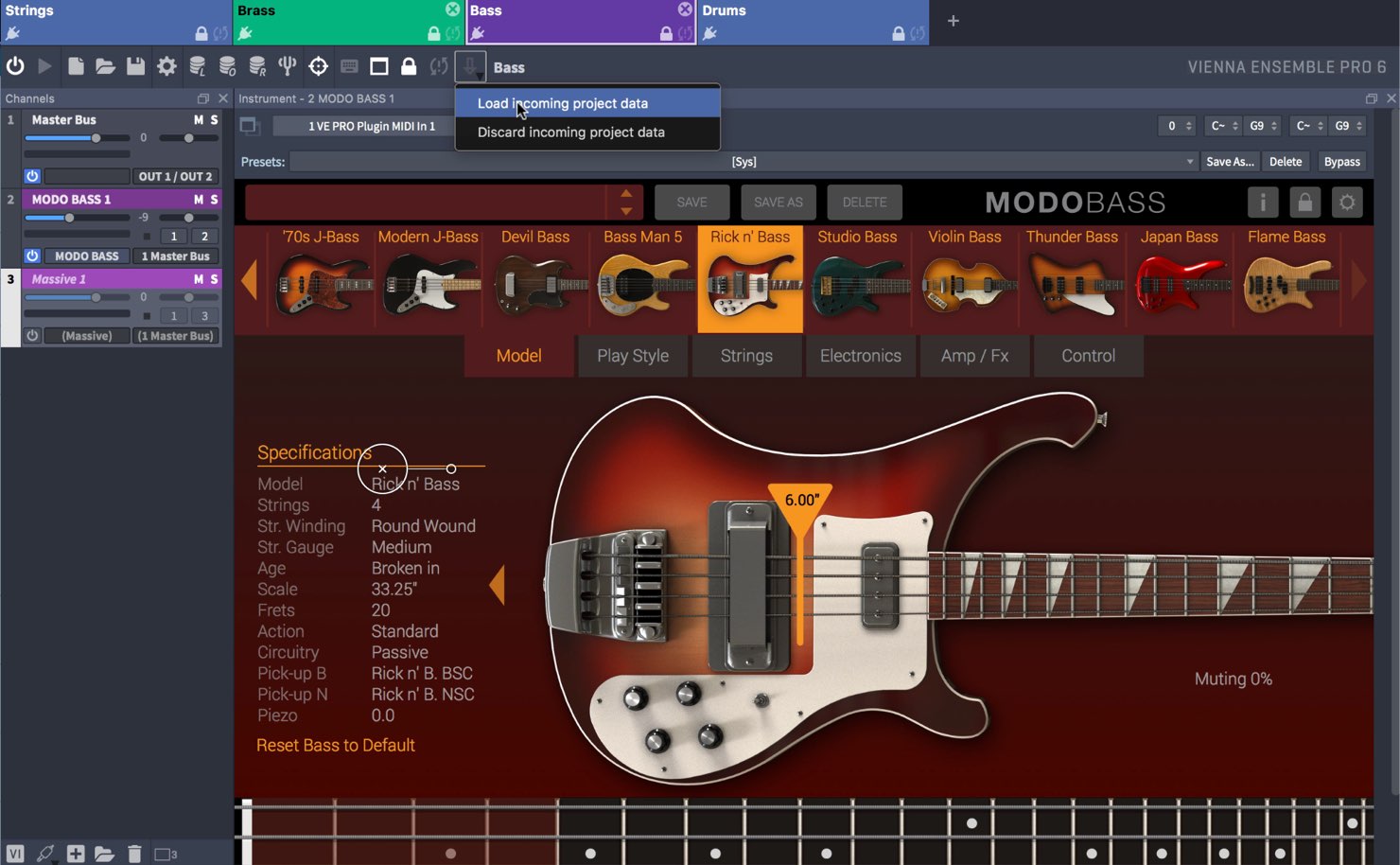The height and width of the screenshot is (865, 1400).
Task: Switch to the Brass instance tab
Action: click(348, 22)
